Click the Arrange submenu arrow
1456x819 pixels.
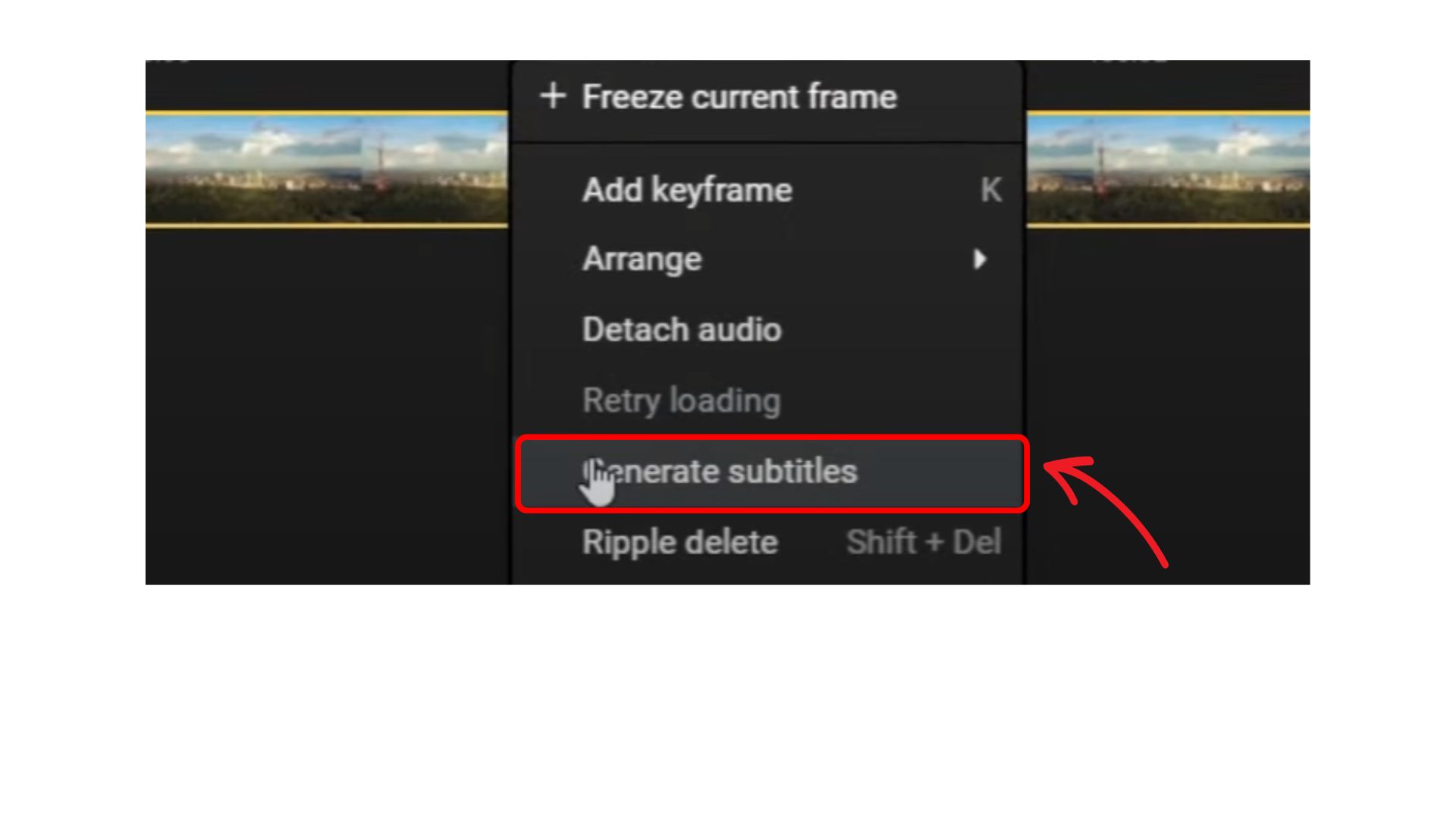tap(981, 259)
